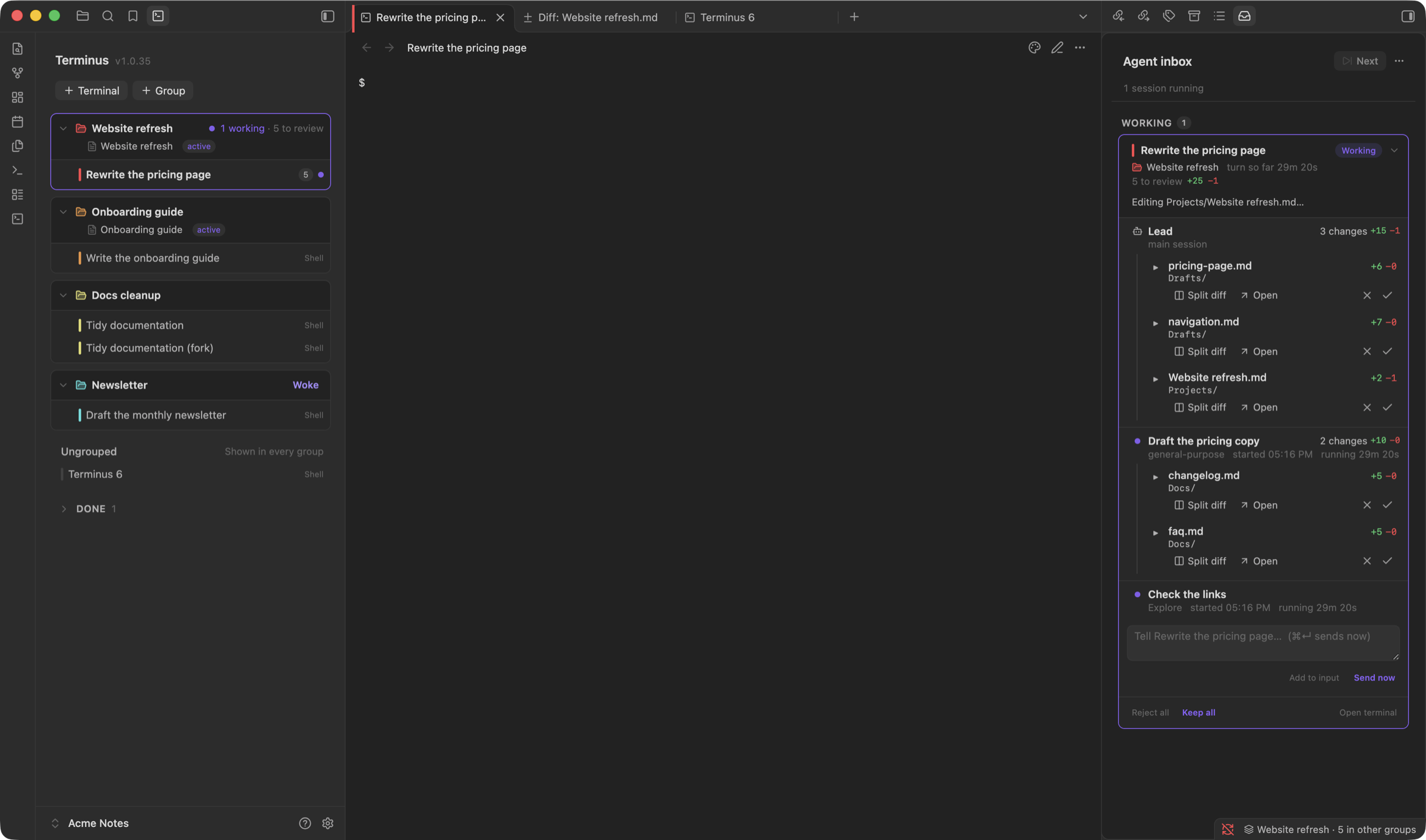Open the Agent inbox more options dots
The image size is (1426, 840).
pos(1399,61)
